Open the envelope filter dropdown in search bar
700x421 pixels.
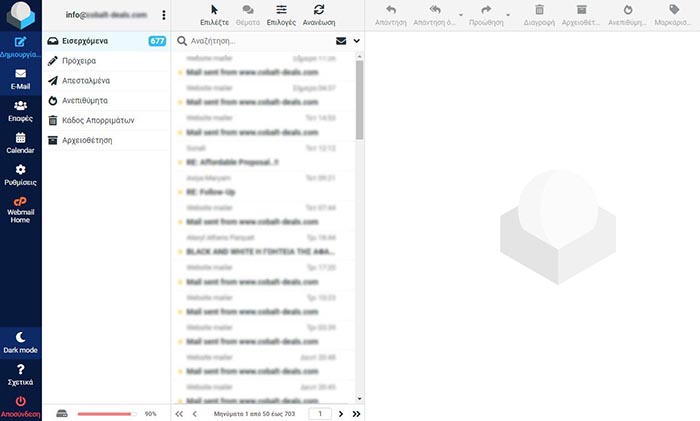(341, 41)
